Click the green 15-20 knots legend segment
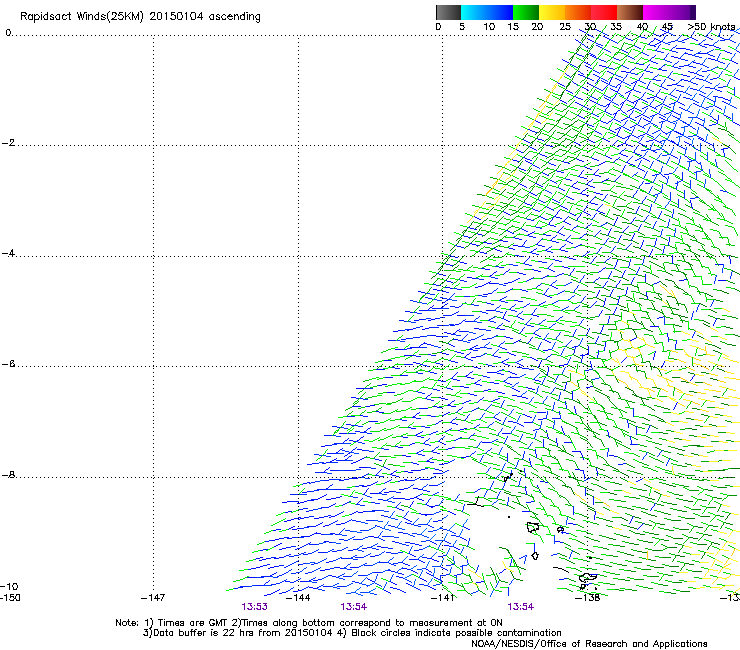This screenshot has height=650, width=740. pos(526,12)
